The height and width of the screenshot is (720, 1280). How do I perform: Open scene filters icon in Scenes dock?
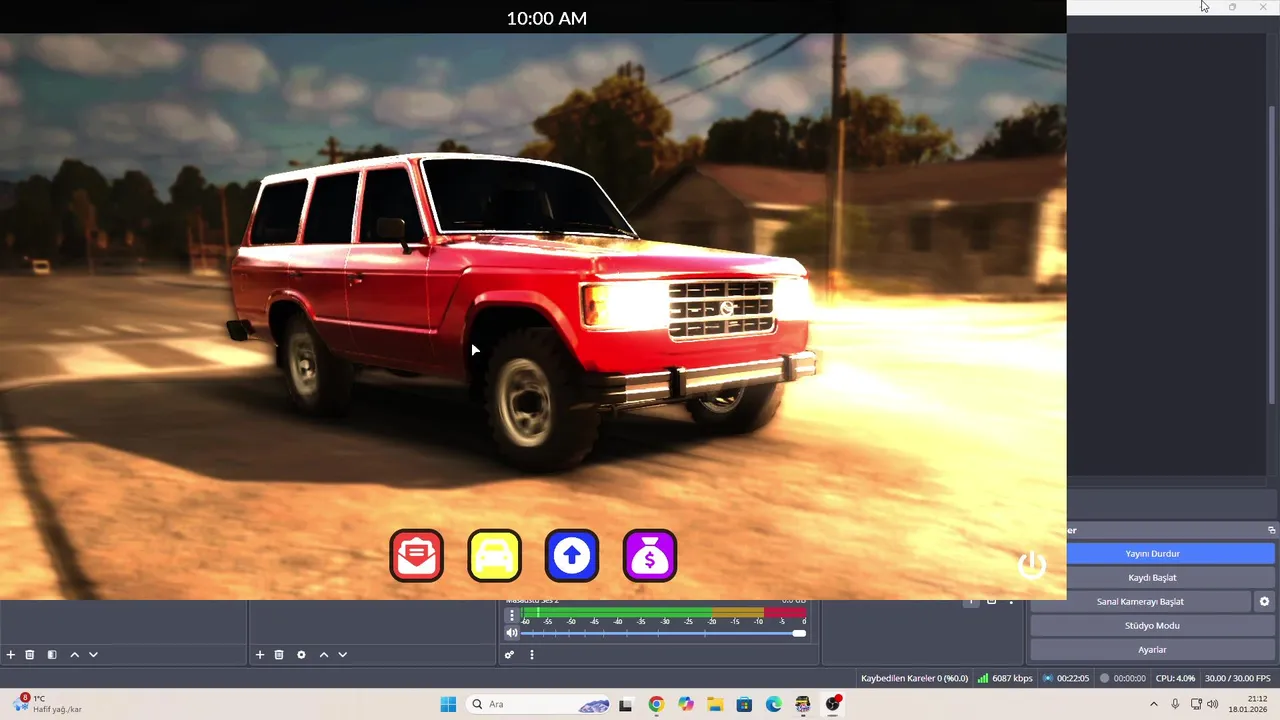pos(52,655)
